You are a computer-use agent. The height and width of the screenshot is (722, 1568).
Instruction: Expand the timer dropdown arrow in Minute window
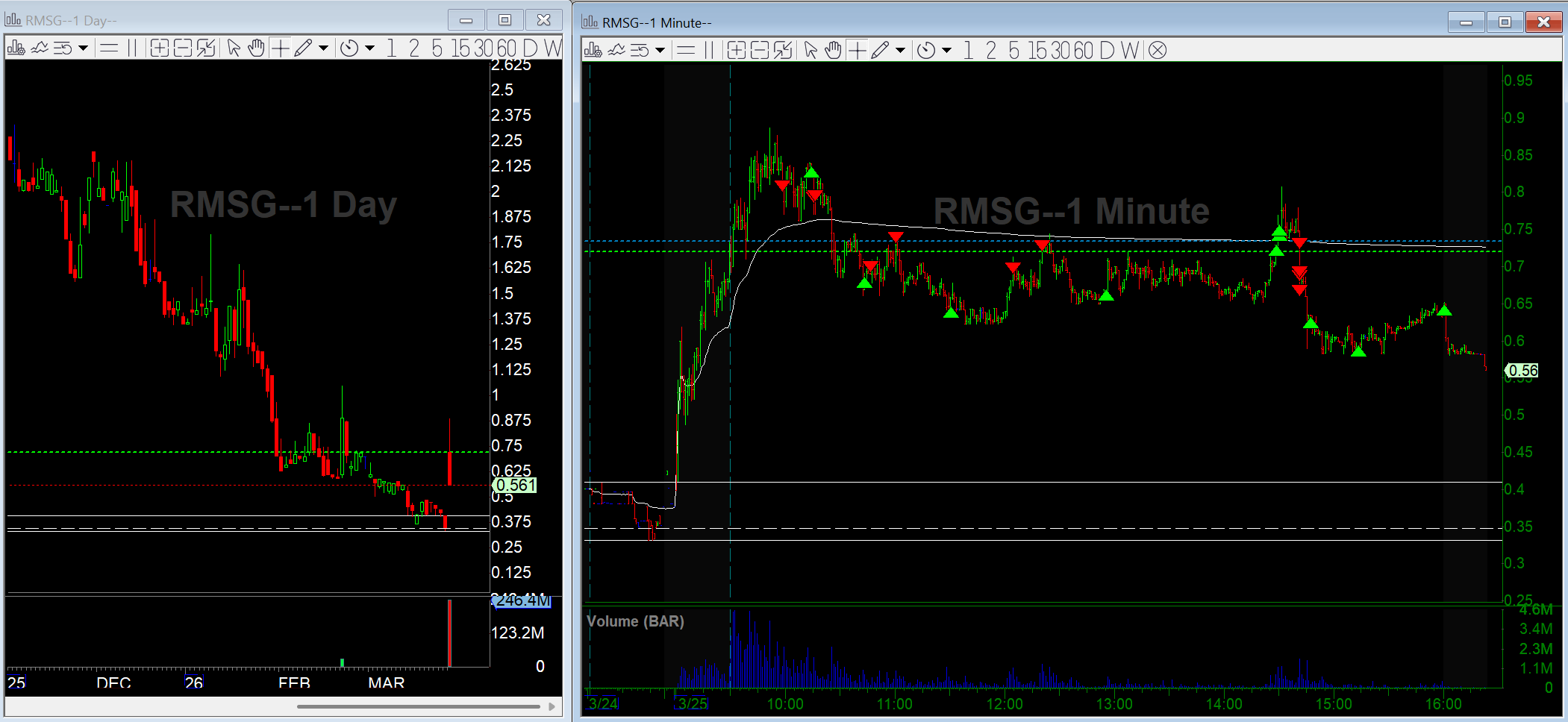click(946, 50)
